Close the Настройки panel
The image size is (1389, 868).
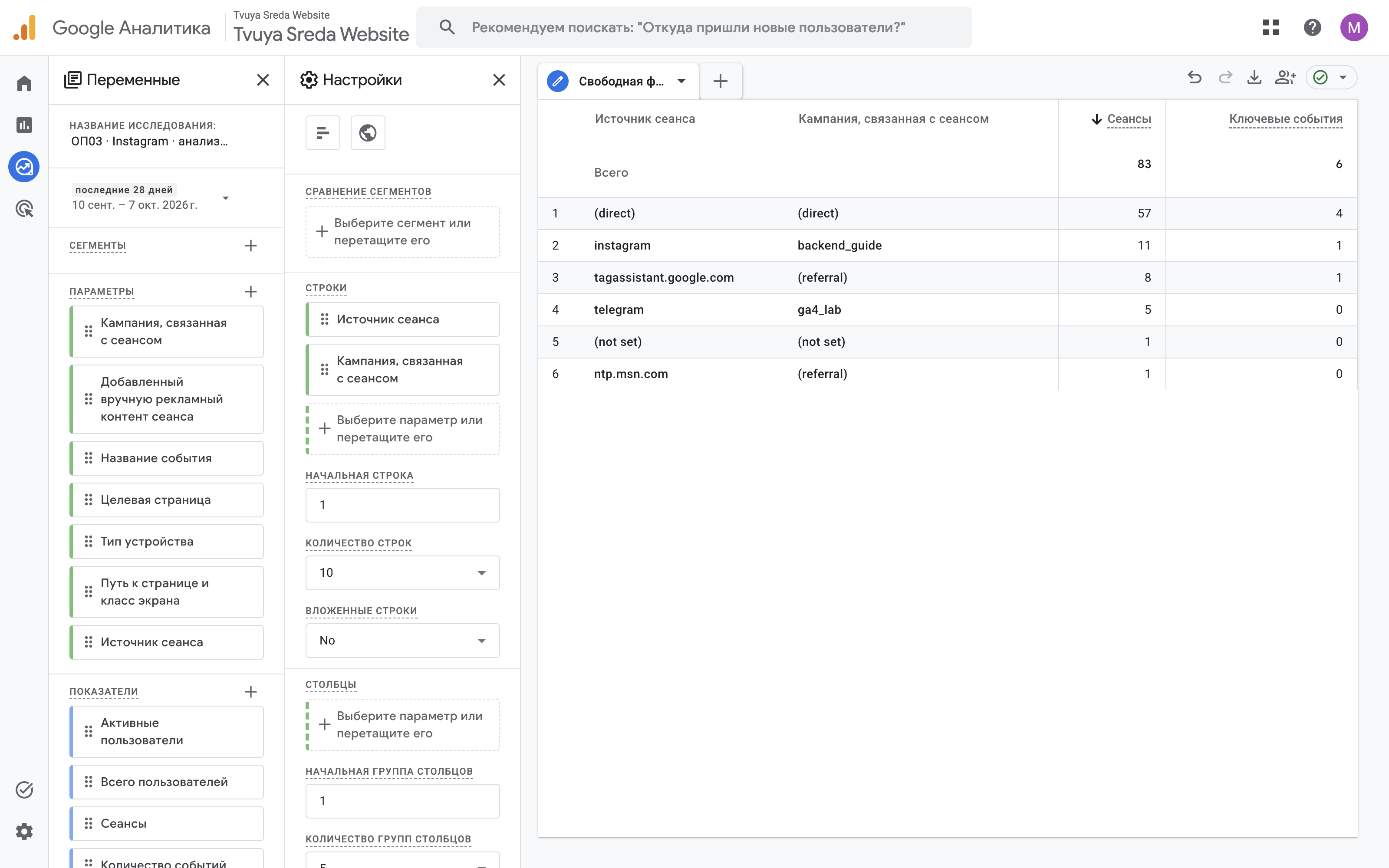[x=499, y=80]
